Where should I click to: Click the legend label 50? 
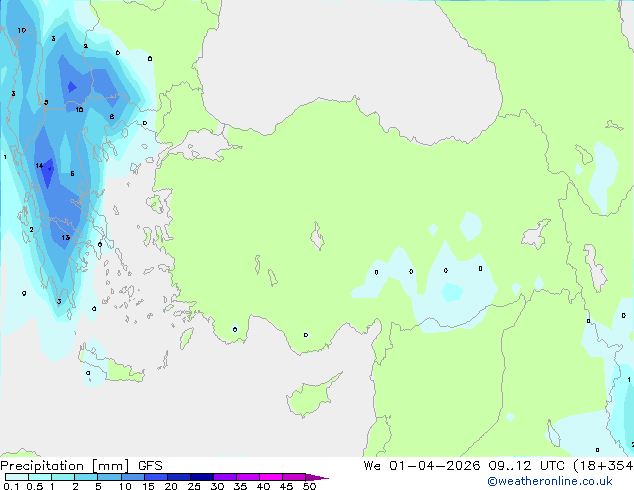pyautogui.click(x=310, y=486)
